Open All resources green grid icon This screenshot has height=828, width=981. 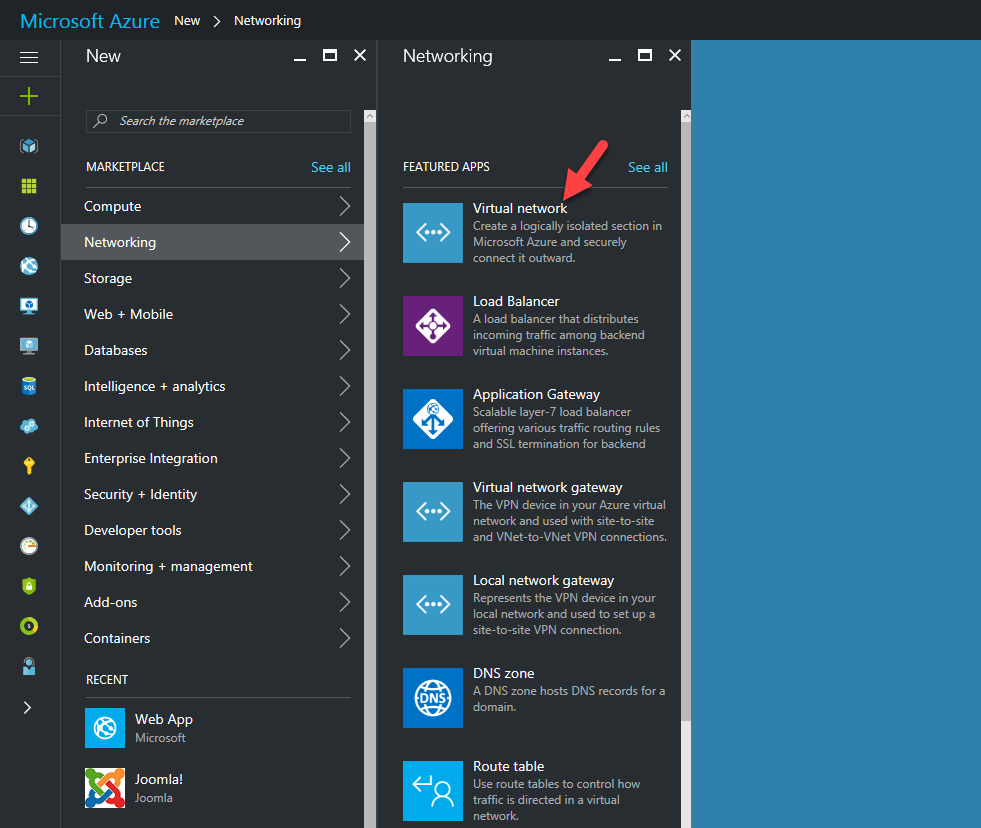[29, 186]
